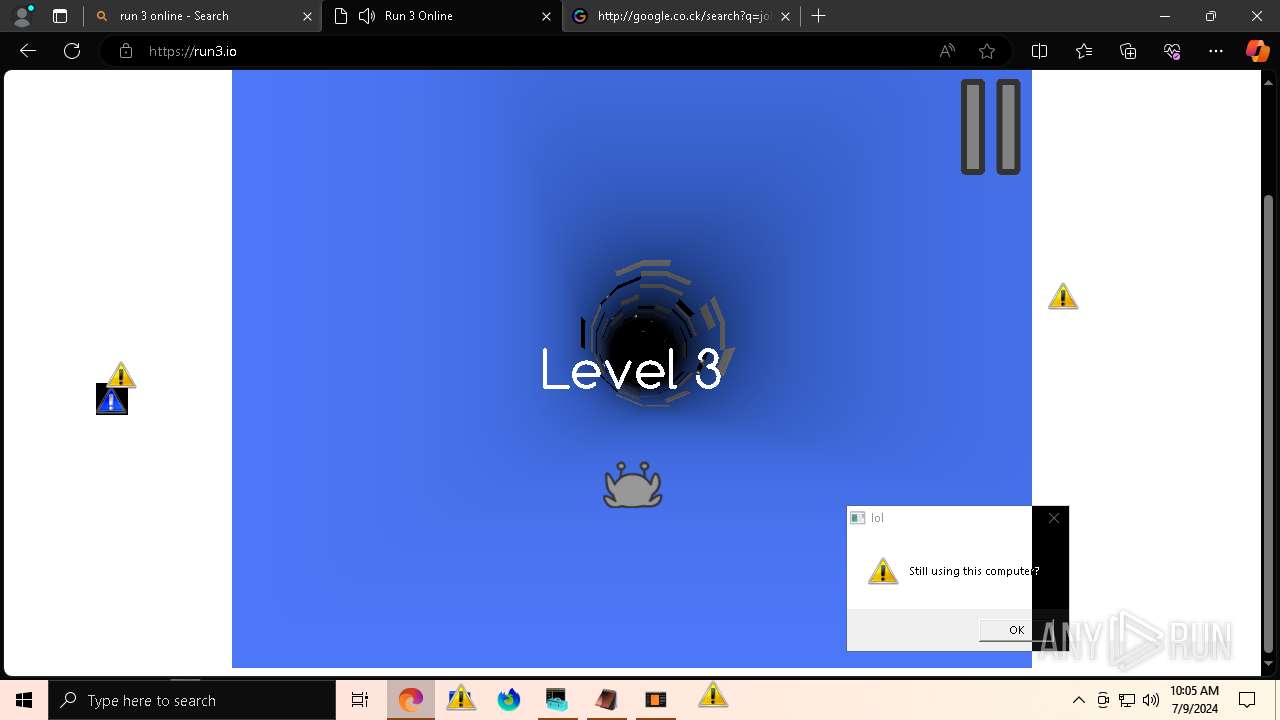1280x720 pixels.
Task: Open the google.co.ck search tab
Action: tap(680, 16)
